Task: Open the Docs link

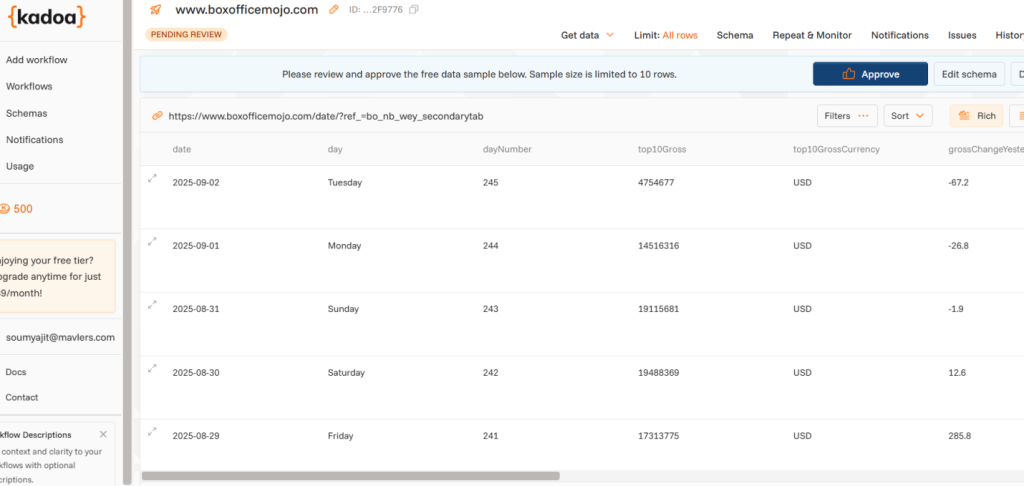Action: (16, 372)
